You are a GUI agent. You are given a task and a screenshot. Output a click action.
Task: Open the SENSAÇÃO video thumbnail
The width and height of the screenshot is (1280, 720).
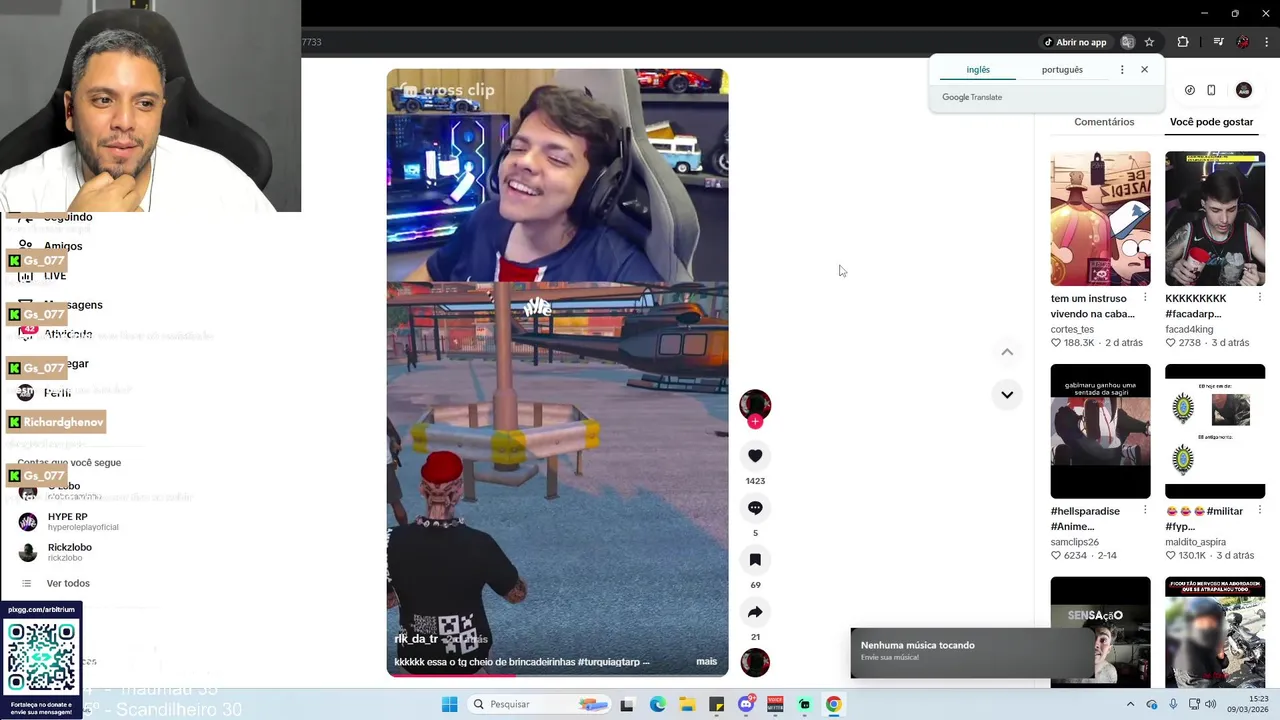[x=1100, y=632]
